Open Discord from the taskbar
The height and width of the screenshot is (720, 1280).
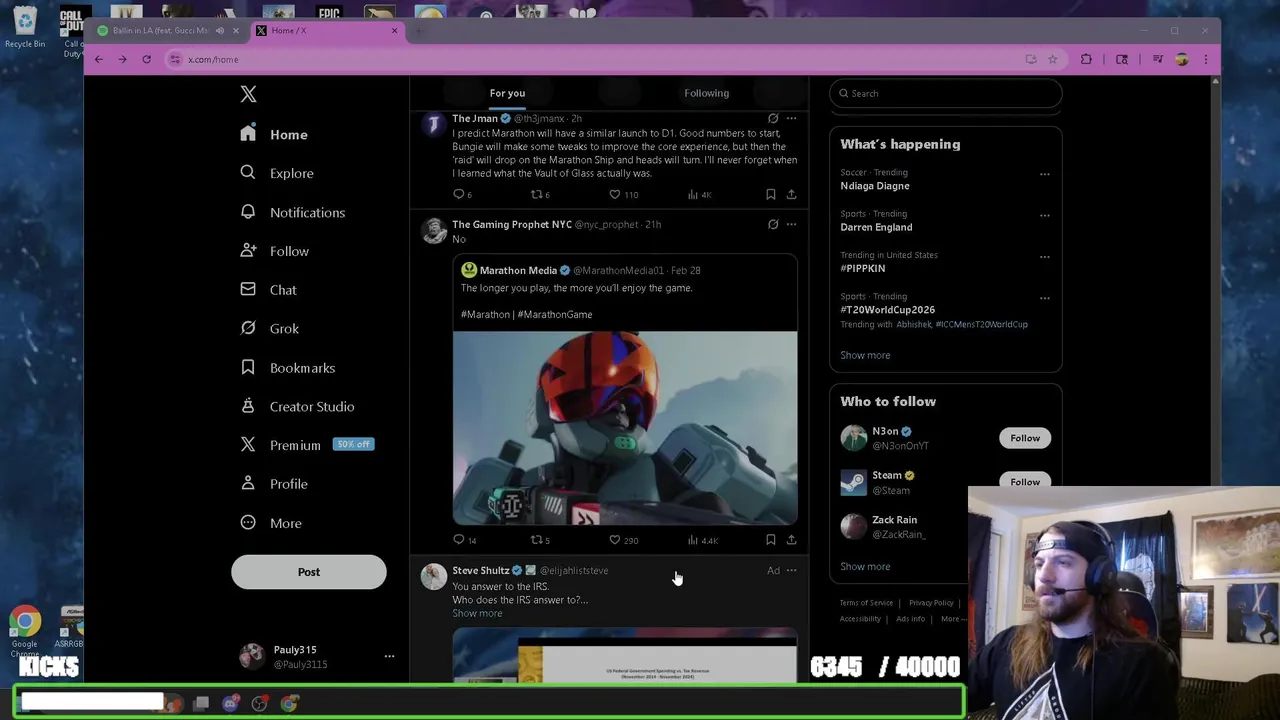click(231, 704)
